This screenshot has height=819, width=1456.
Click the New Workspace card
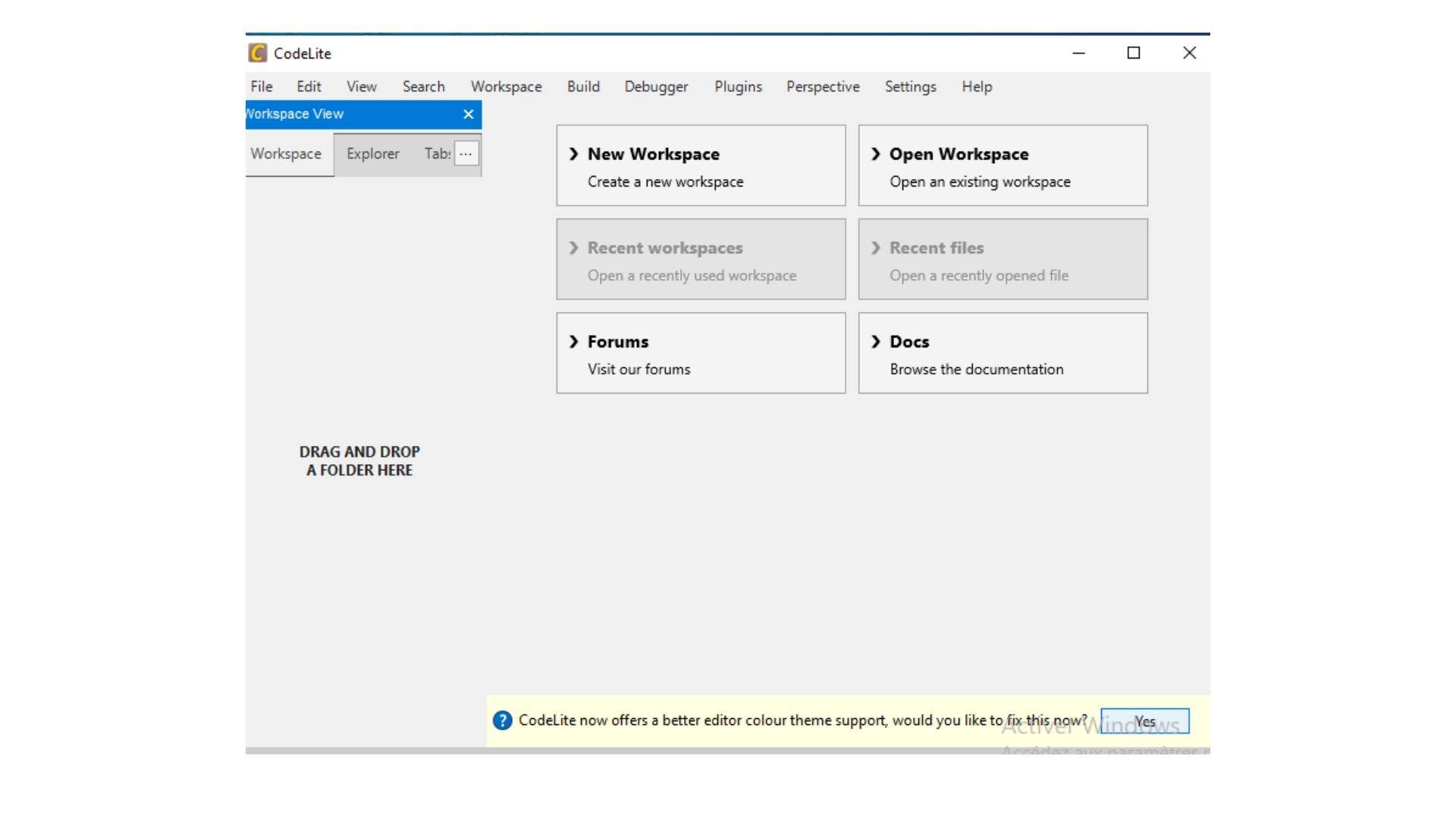pos(701,165)
